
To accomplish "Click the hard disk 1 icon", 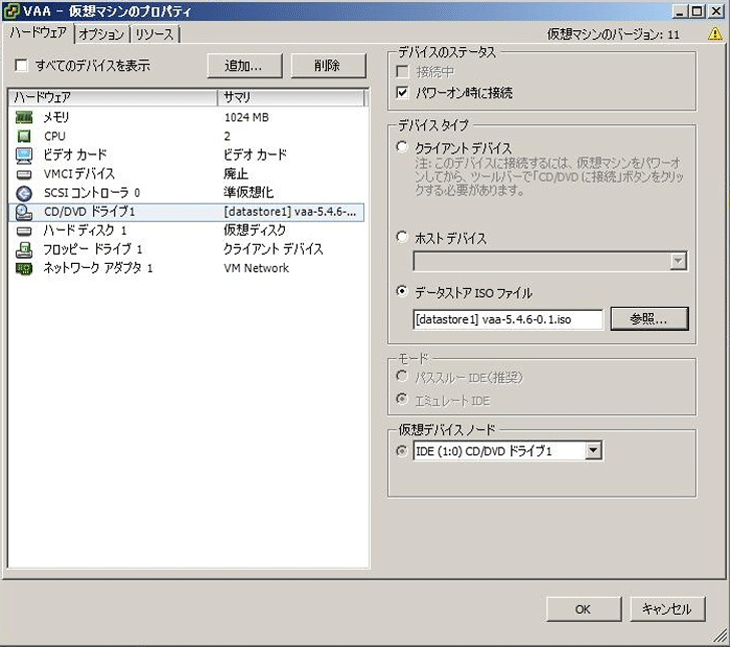I will (25, 230).
